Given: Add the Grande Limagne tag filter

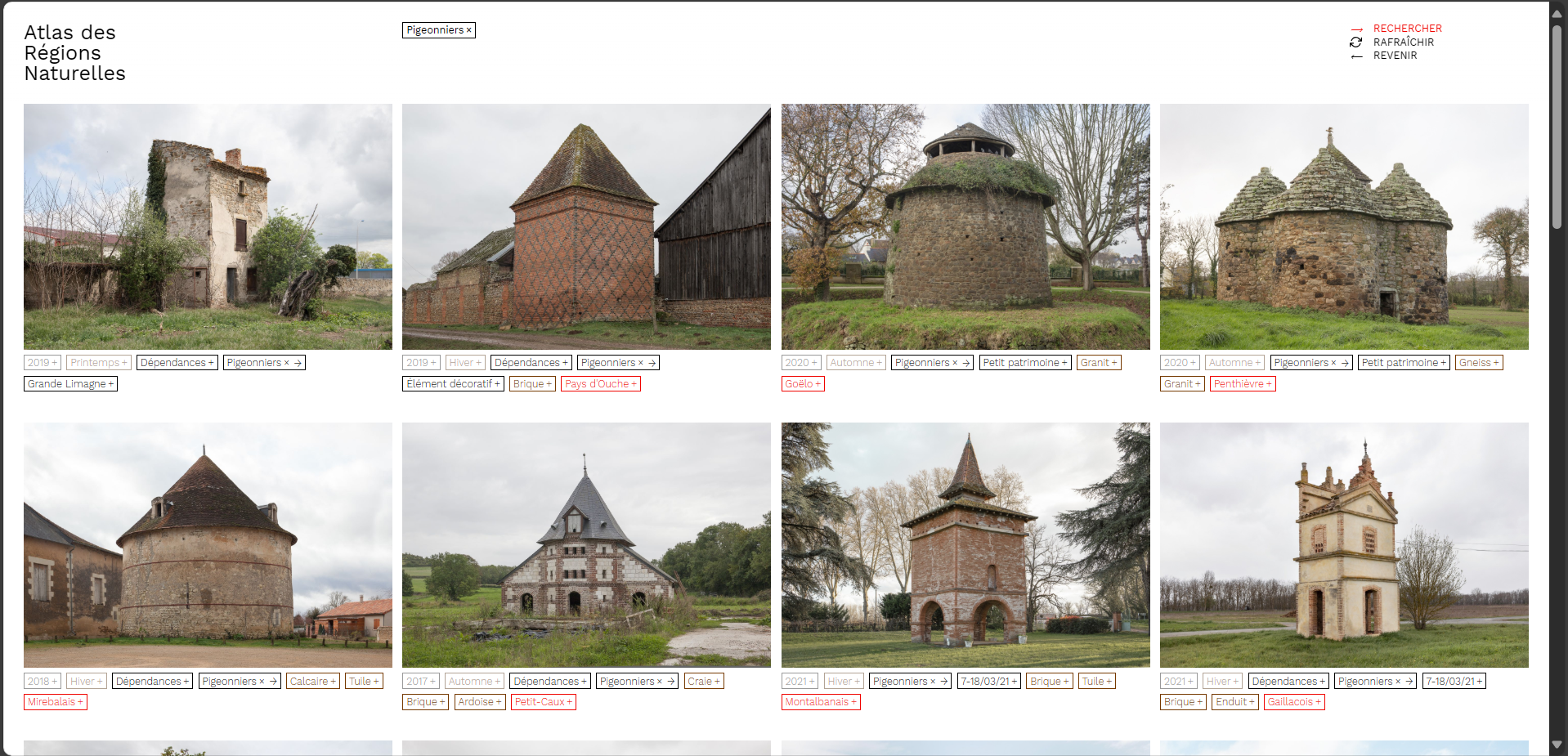Looking at the screenshot, I should 70,384.
